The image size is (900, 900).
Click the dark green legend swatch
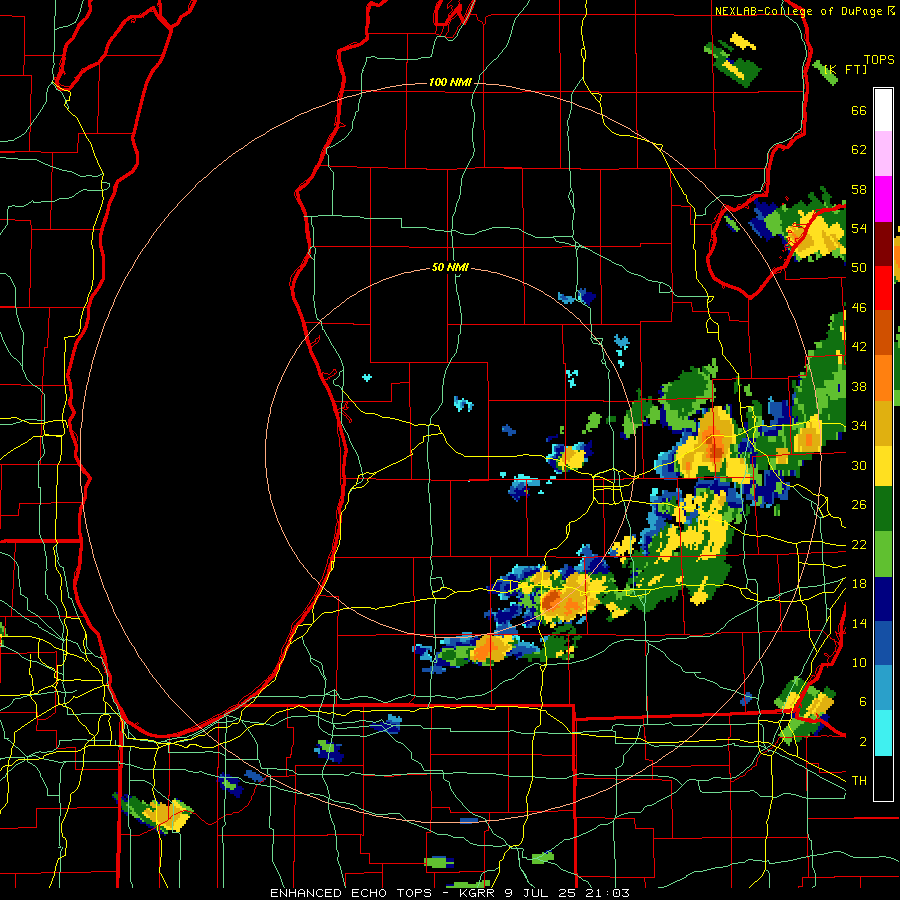[x=883, y=509]
